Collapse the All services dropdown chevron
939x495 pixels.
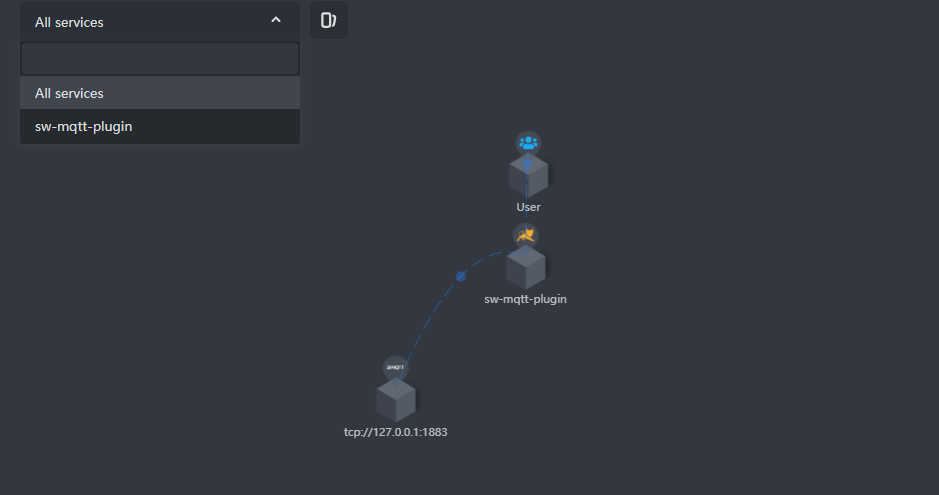(x=276, y=20)
